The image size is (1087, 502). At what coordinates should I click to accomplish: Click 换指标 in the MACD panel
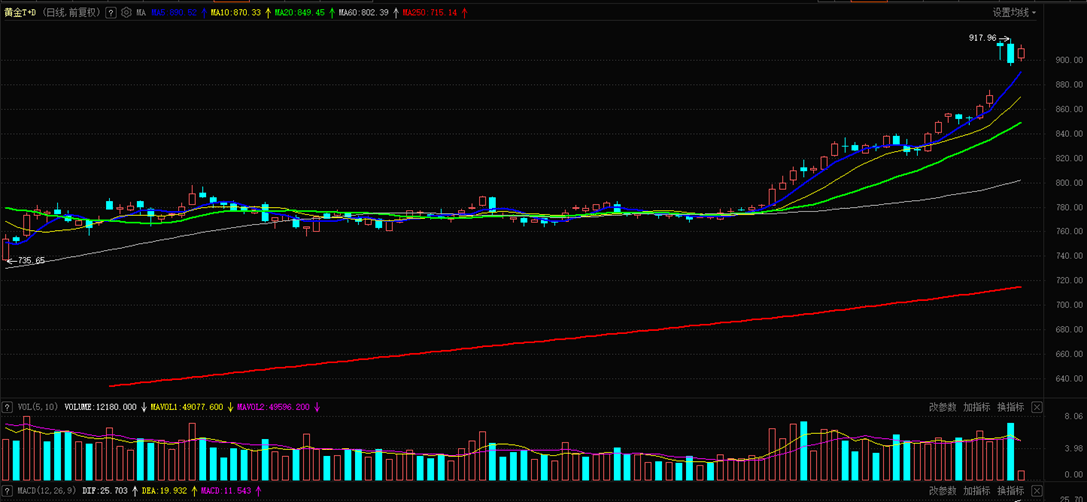pyautogui.click(x=1010, y=491)
